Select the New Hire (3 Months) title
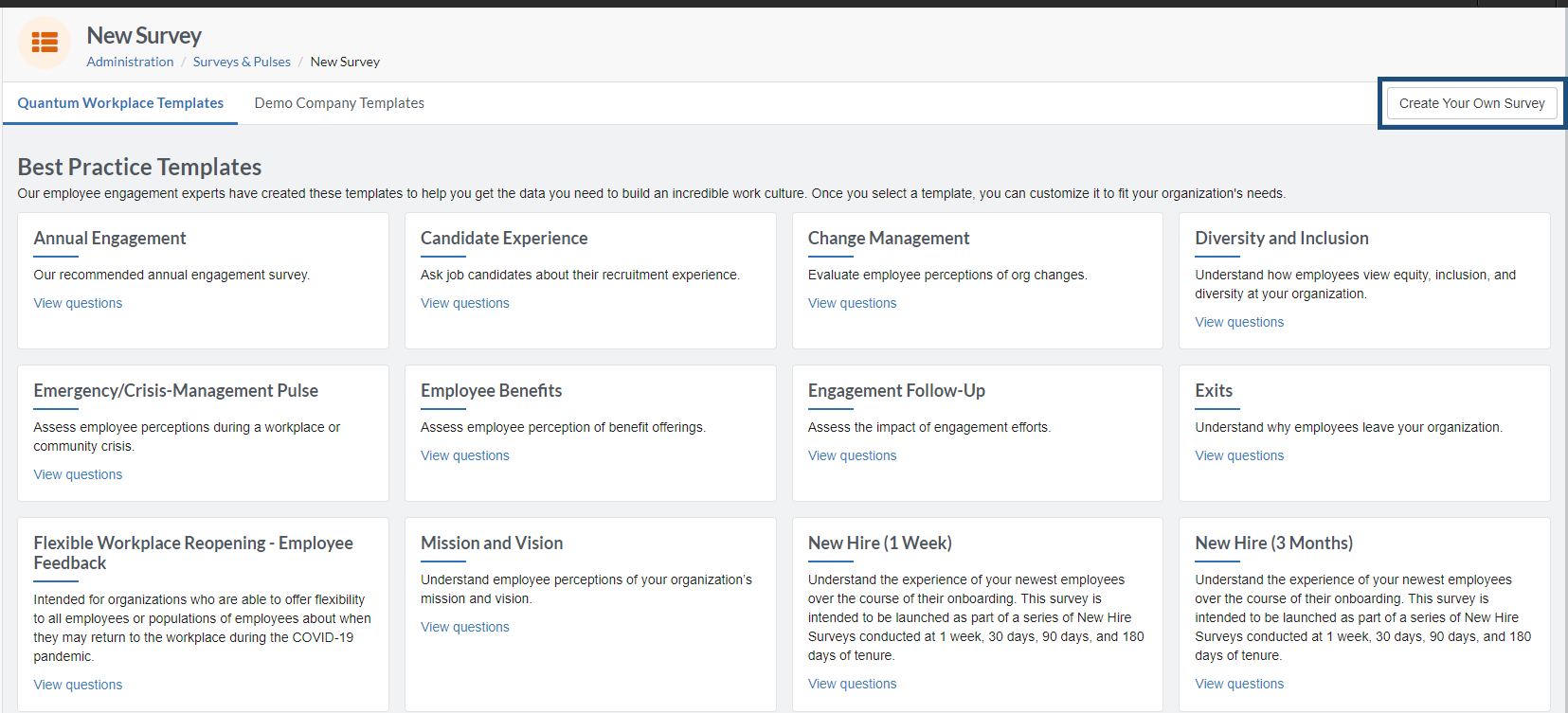The height and width of the screenshot is (713, 1568). 1274,544
